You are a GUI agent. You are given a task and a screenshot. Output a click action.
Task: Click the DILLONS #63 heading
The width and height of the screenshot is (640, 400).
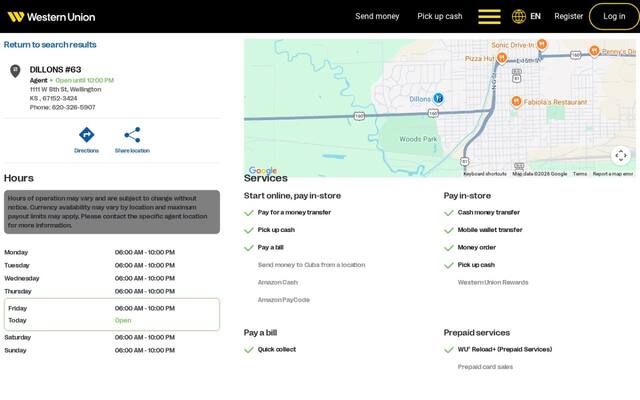click(x=56, y=69)
